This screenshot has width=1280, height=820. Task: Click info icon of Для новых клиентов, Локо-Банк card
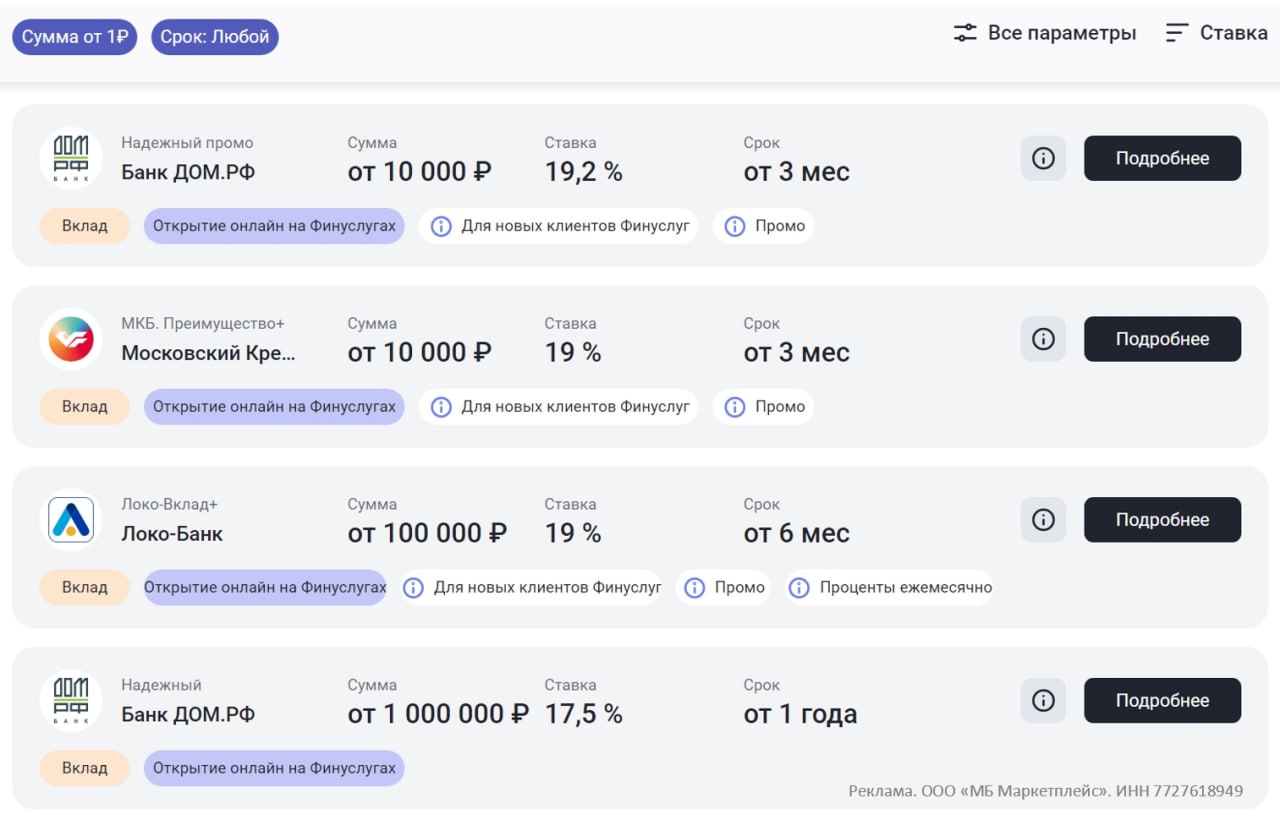click(x=413, y=588)
